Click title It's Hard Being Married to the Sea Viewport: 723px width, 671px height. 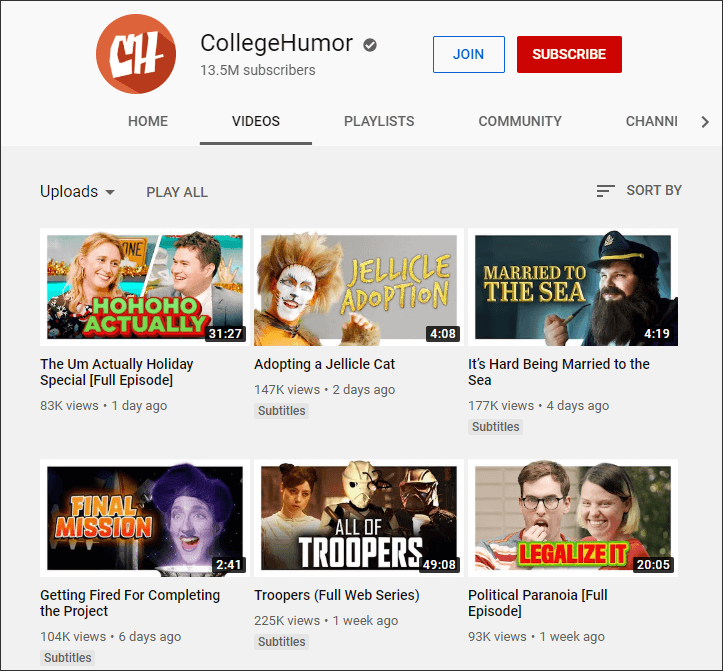[559, 372]
